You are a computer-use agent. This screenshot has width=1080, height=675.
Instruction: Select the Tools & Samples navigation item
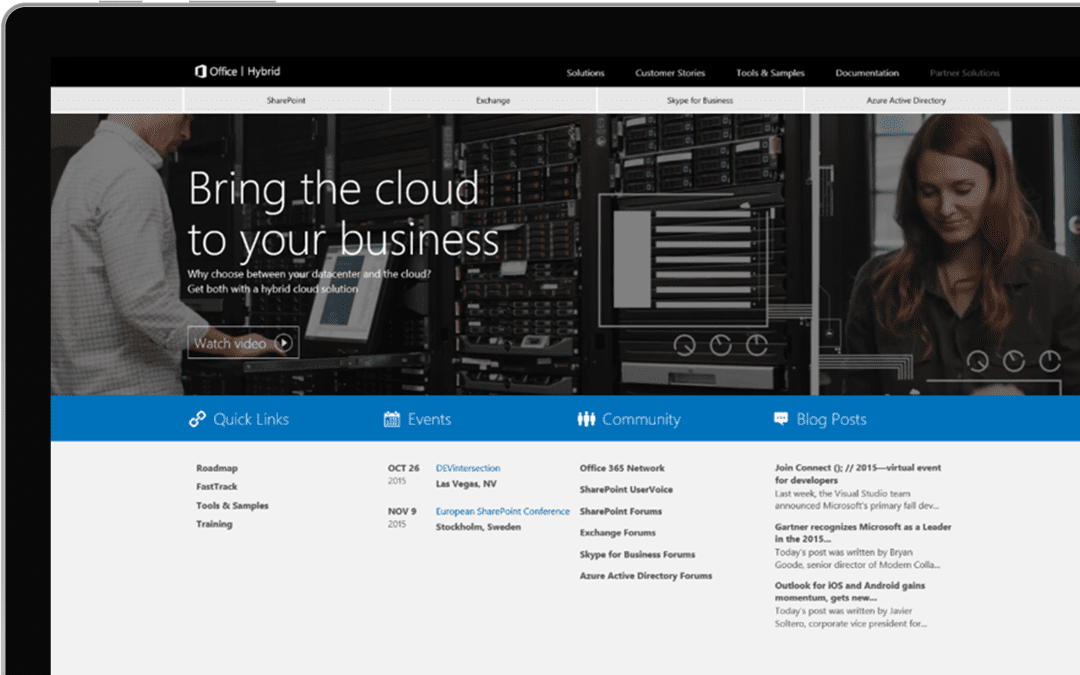770,73
